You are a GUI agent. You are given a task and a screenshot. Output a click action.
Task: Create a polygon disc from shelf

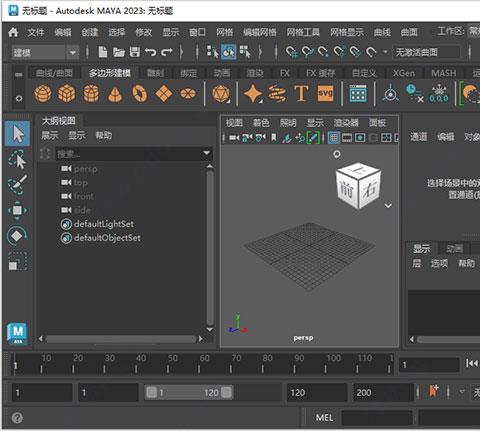point(188,94)
